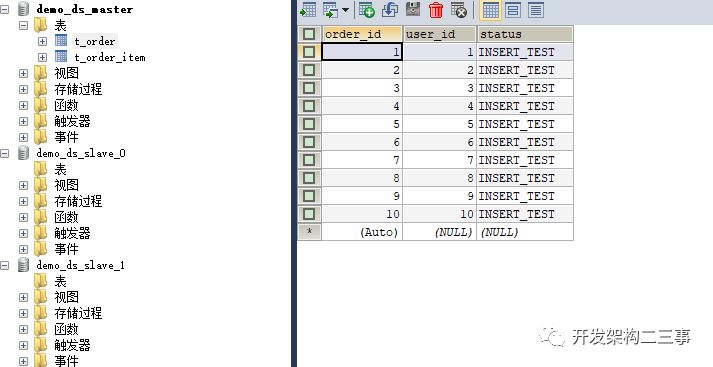Screen dimensions: 713x367
Task: Click the Export table data icon
Action: 308,10
